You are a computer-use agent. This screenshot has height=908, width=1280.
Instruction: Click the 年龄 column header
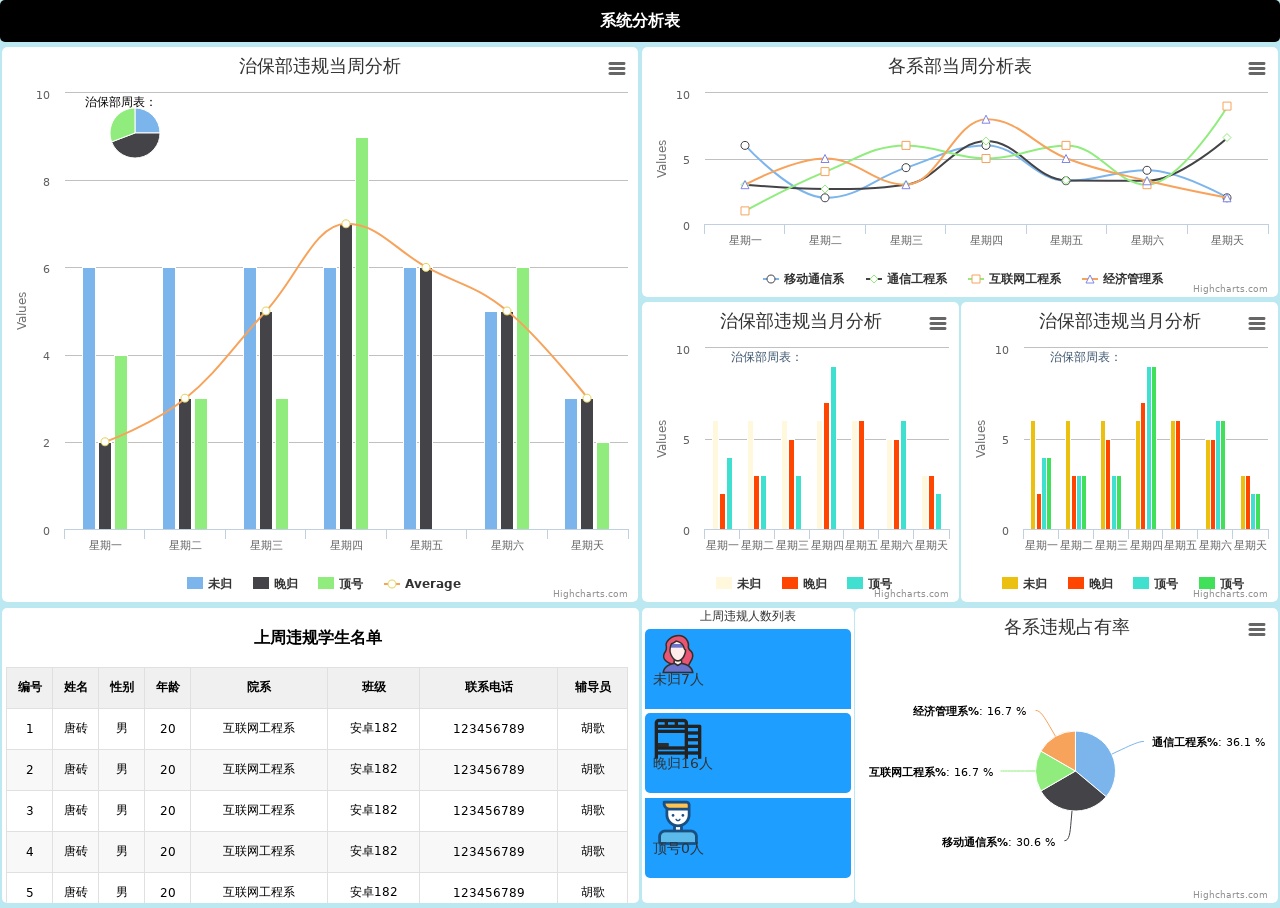168,688
